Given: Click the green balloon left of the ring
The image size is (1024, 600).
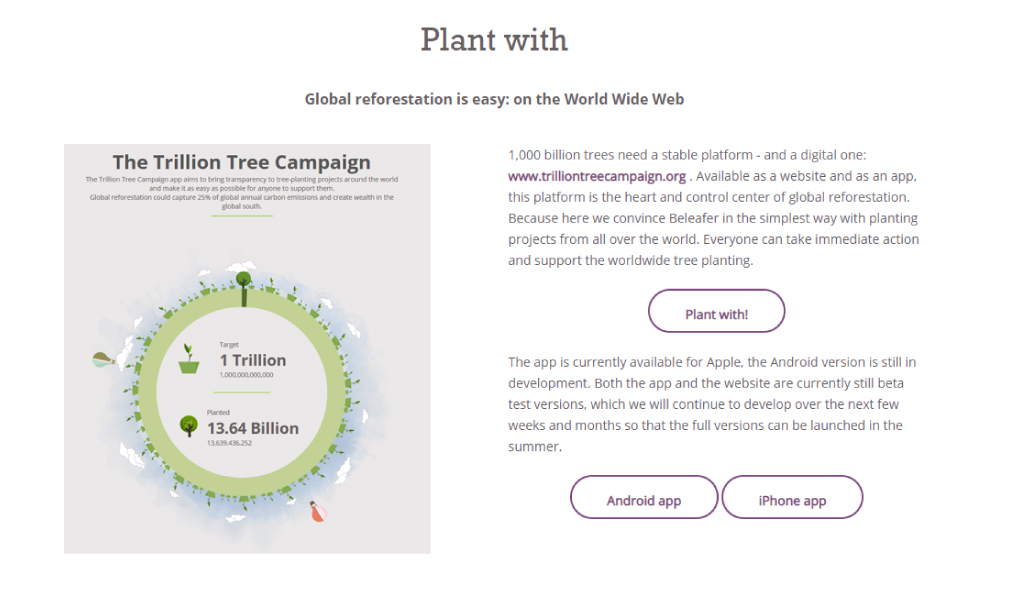Looking at the screenshot, I should click(103, 359).
